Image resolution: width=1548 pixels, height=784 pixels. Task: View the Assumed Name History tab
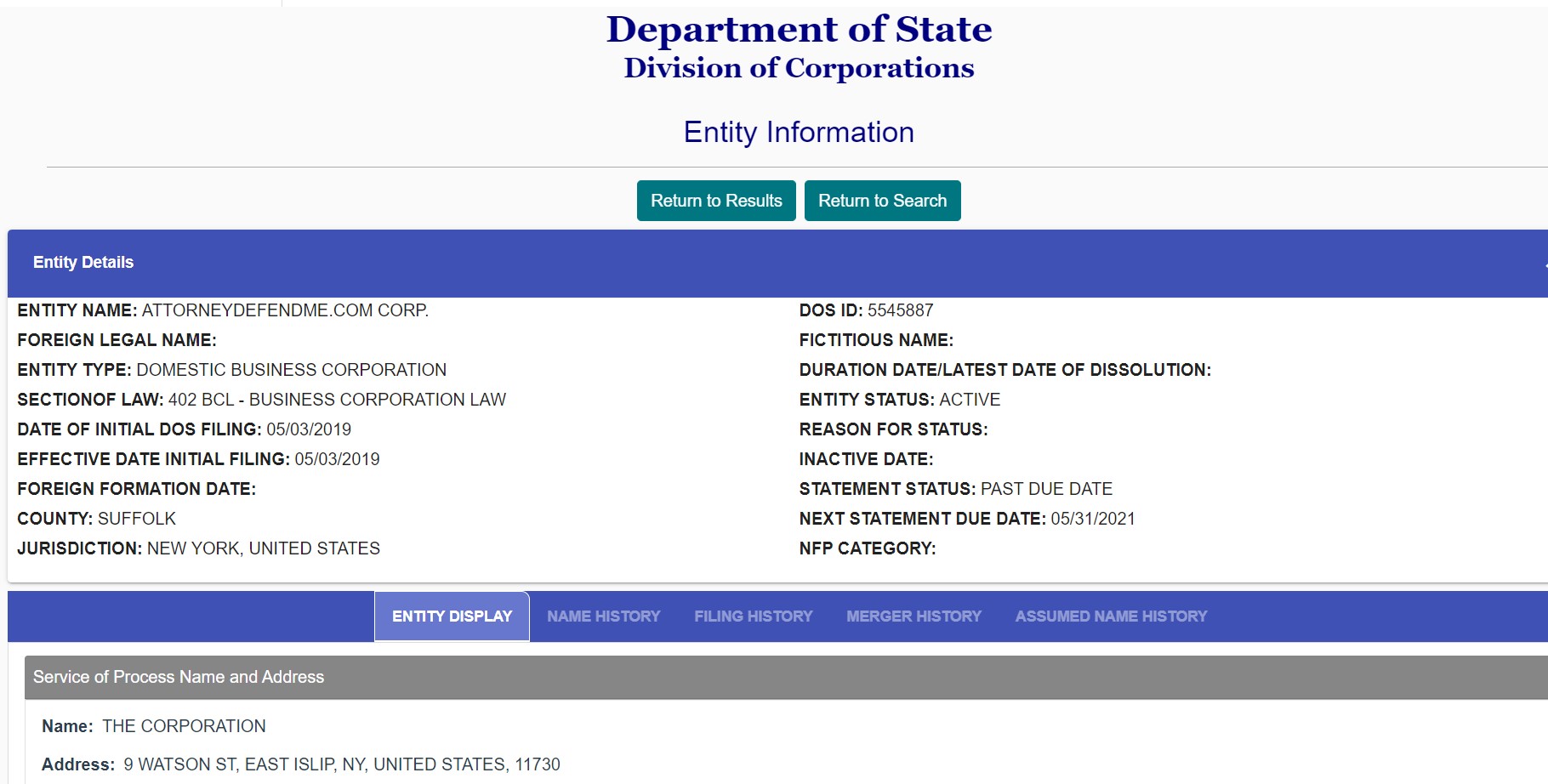click(1111, 616)
